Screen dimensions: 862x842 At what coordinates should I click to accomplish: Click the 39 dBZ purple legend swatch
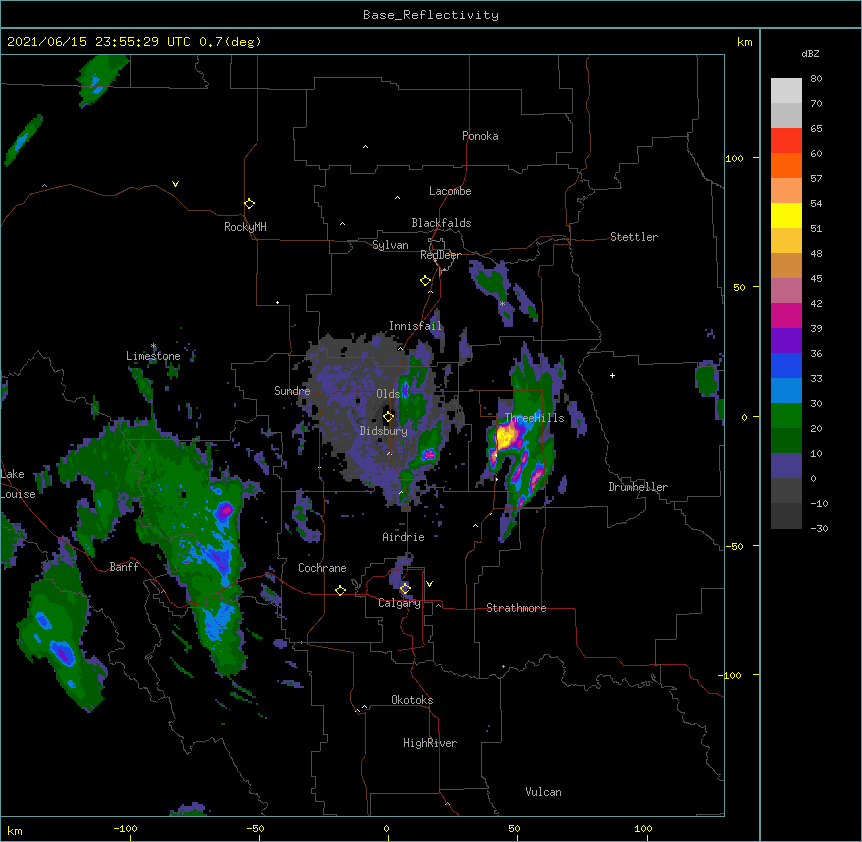tap(786, 340)
